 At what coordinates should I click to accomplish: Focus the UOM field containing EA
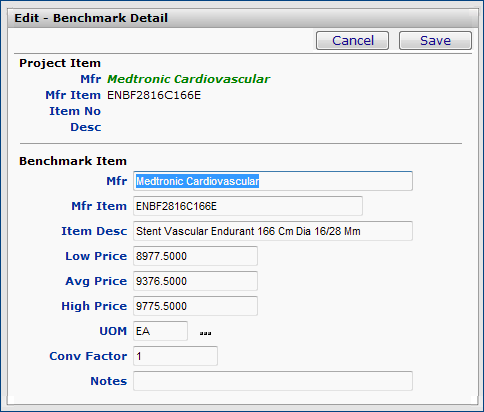(160, 331)
